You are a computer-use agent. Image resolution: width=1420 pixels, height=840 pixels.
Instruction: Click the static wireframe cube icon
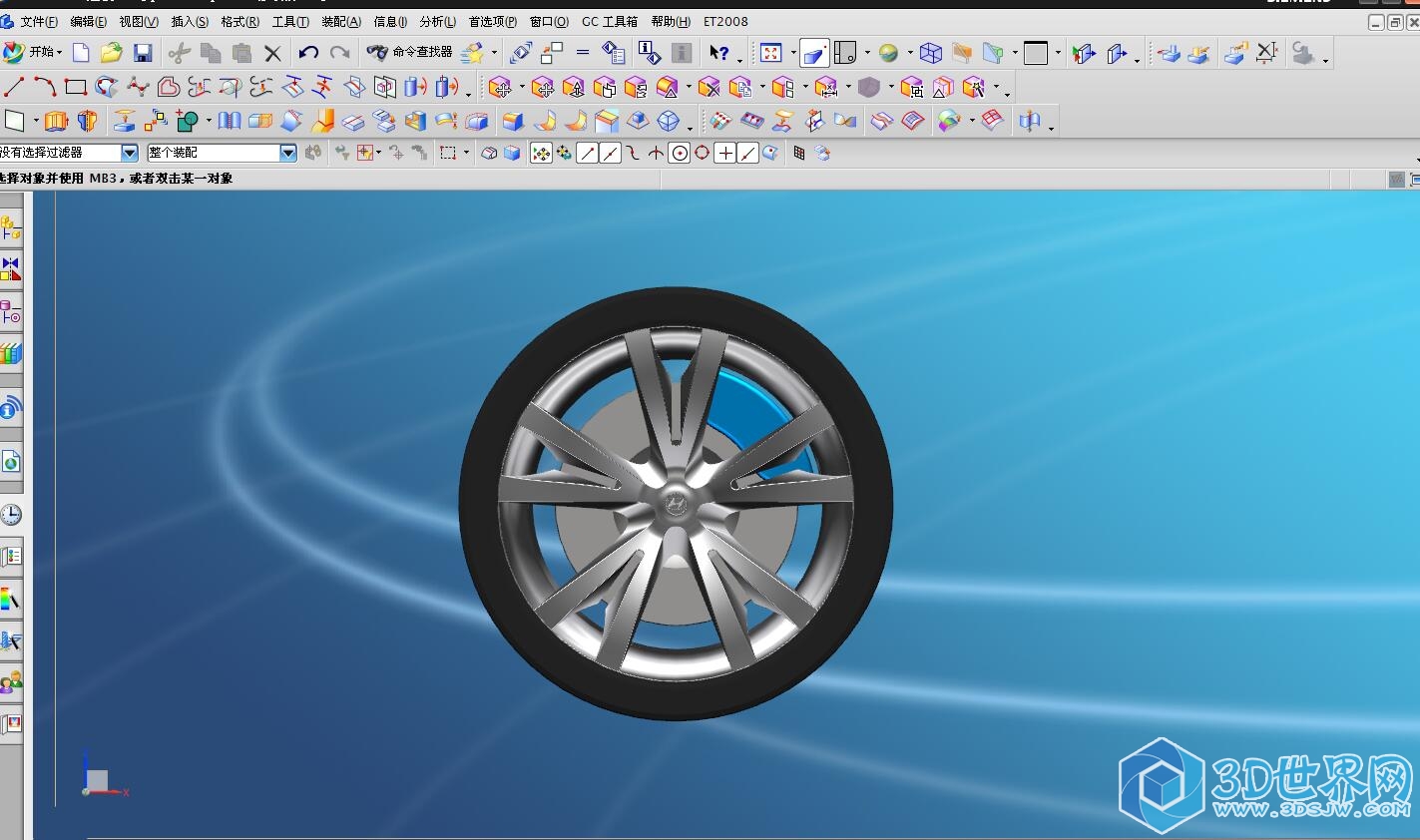[931, 53]
